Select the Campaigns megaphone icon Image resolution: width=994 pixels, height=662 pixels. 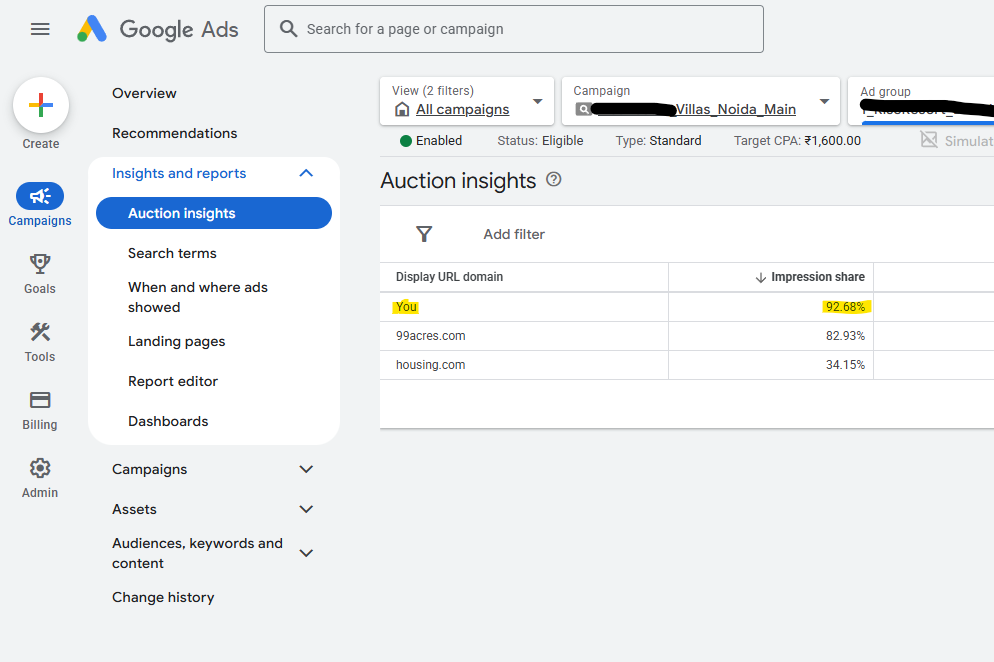click(40, 196)
